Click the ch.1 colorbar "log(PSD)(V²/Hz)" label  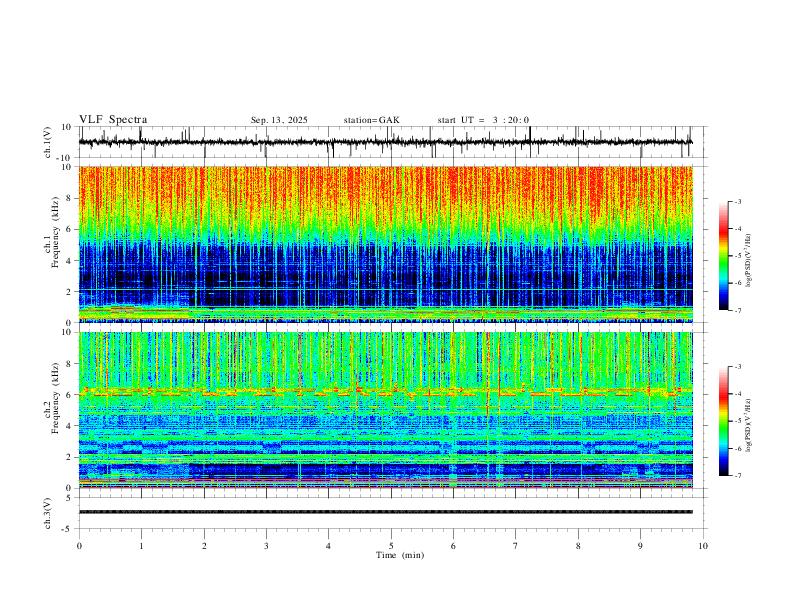point(749,261)
